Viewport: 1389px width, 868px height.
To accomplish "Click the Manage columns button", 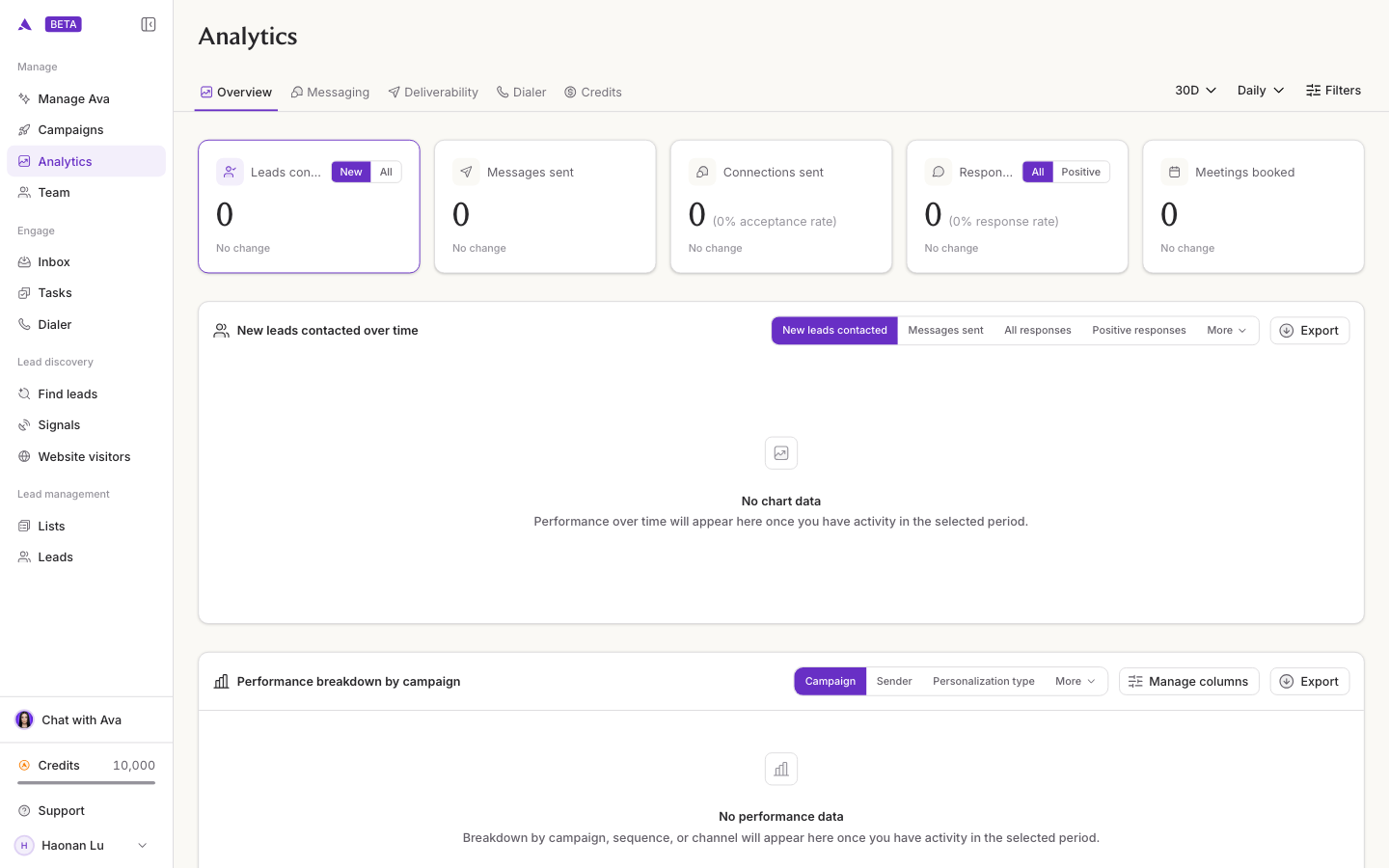I will click(x=1188, y=682).
